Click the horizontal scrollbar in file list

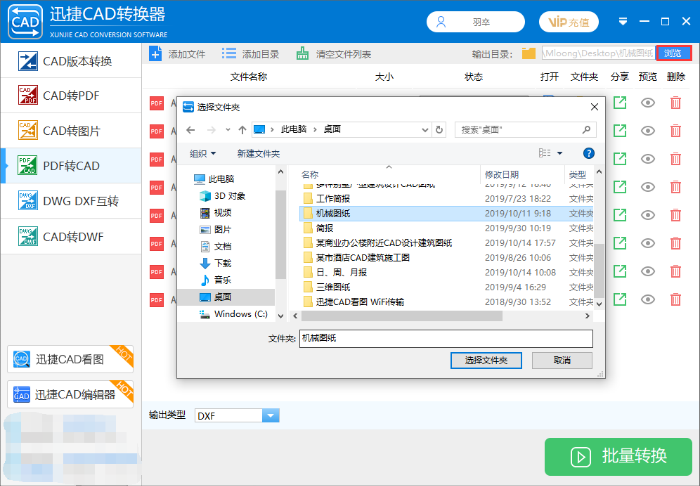(402, 316)
